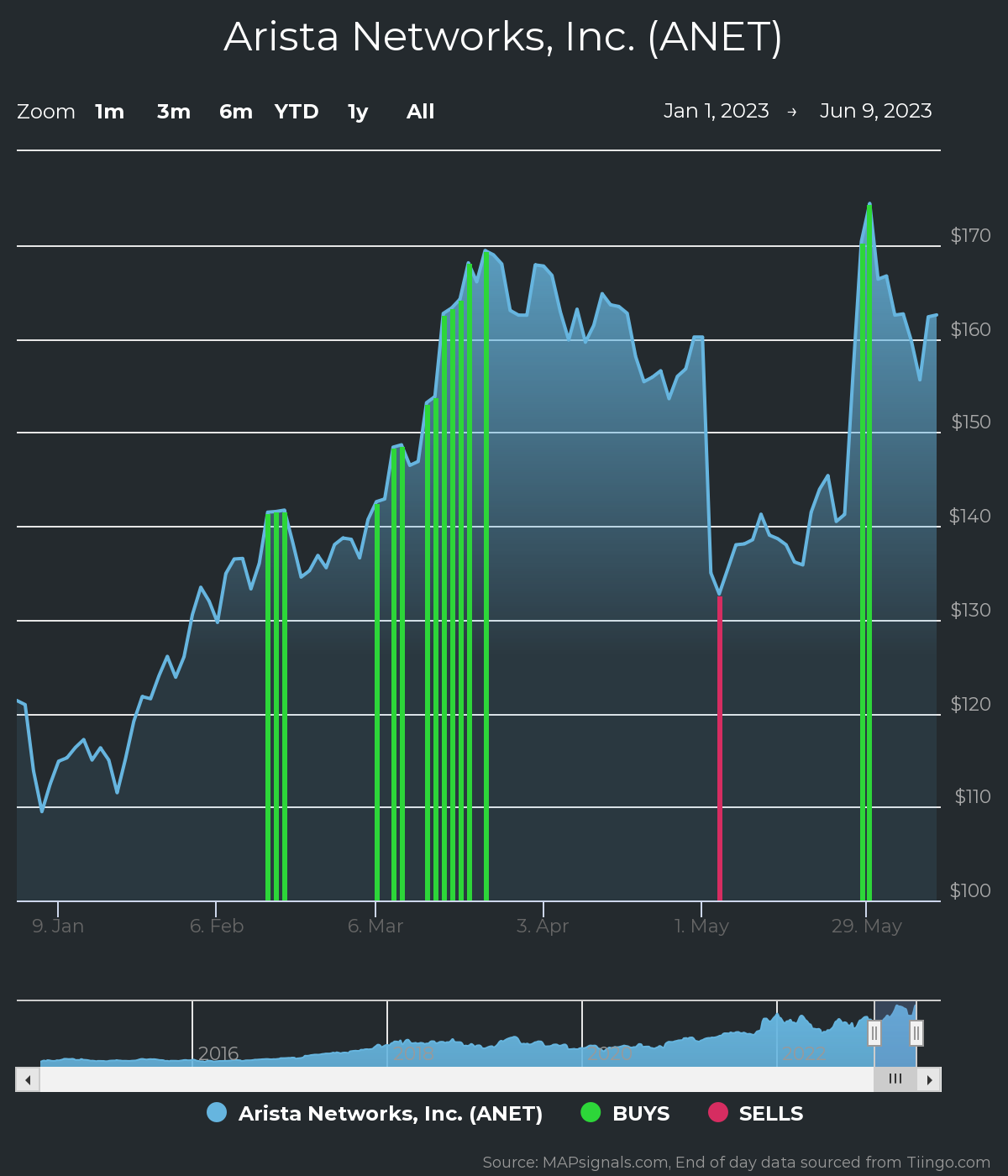
Task: Click the chart title Arista Networks, Inc. (ANET)
Action: pos(503,37)
